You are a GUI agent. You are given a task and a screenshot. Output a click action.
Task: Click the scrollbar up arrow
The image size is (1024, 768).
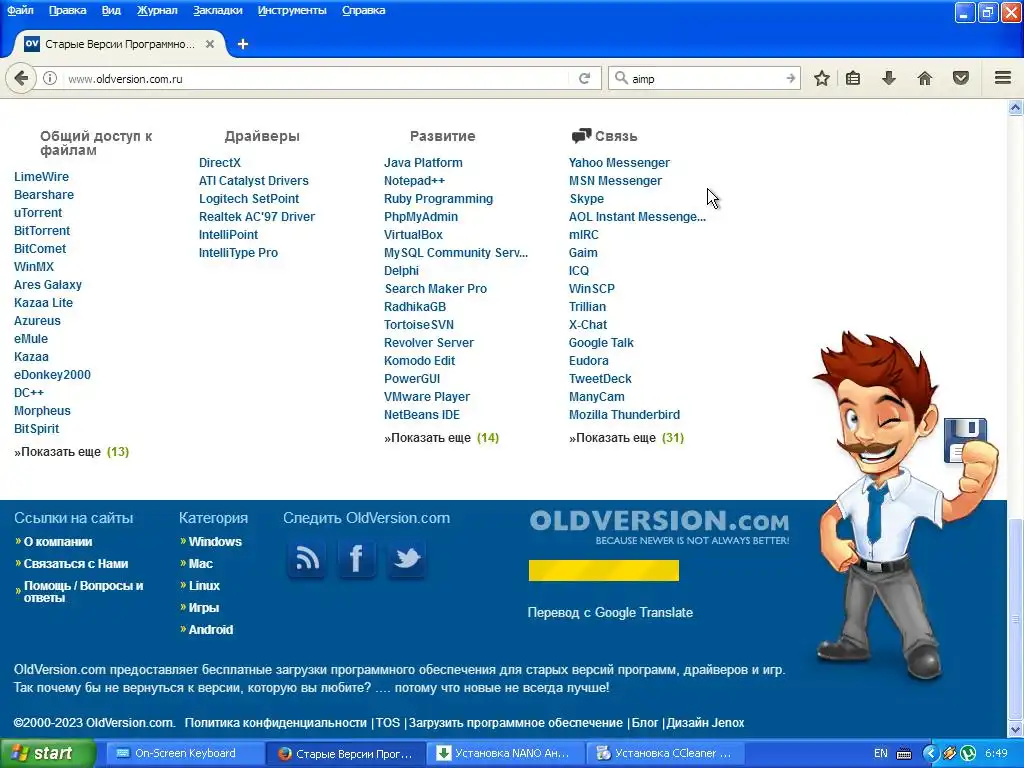1016,107
